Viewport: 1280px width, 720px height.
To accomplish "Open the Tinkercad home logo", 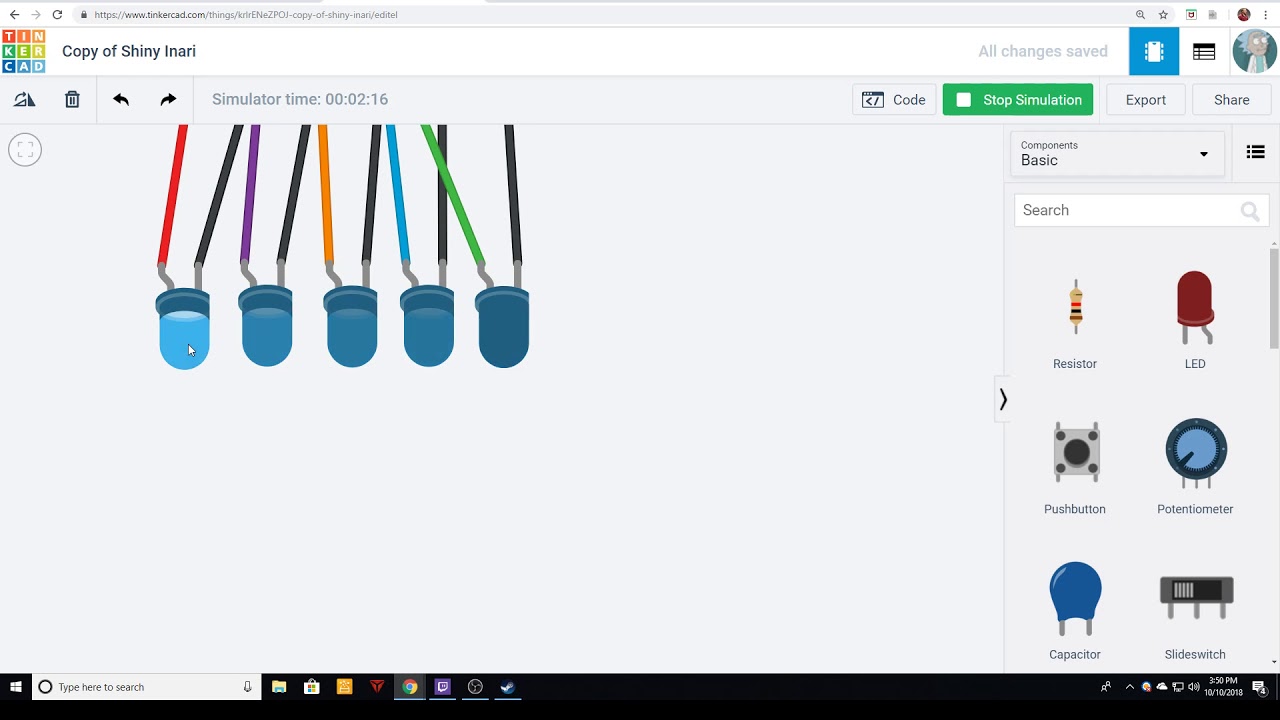I will [23, 51].
